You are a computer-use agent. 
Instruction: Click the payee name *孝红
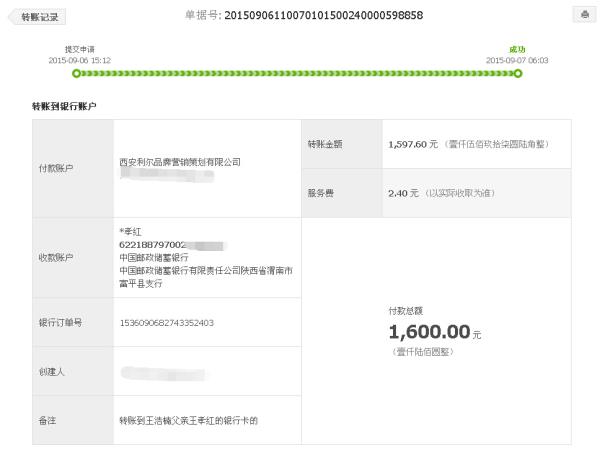coord(130,231)
